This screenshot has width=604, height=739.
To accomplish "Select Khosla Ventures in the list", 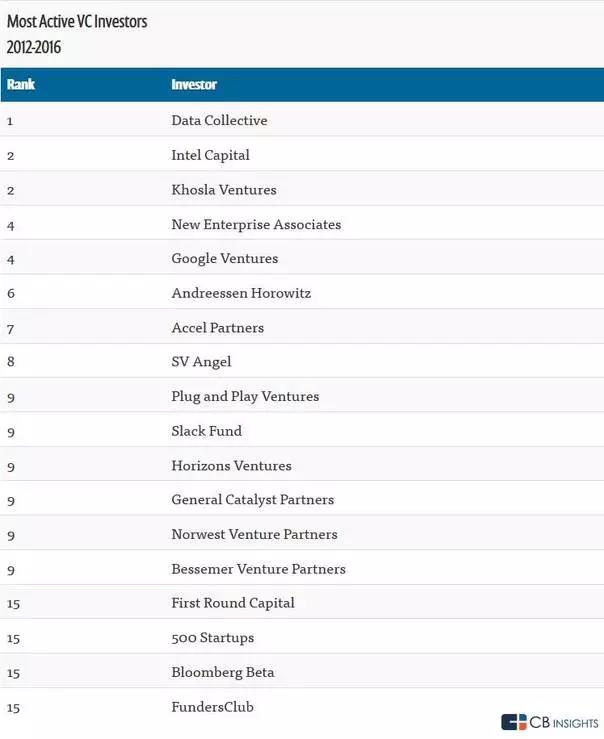I will (224, 190).
